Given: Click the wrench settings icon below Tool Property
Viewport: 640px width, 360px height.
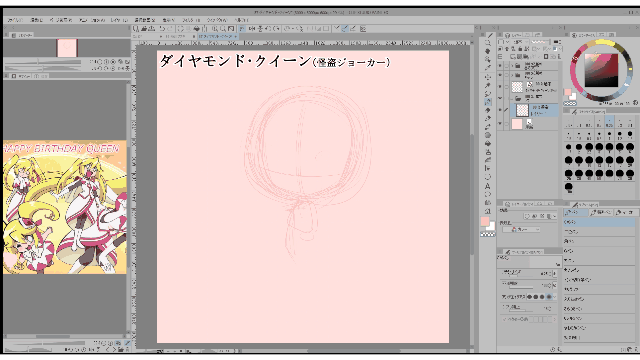Looking at the screenshot, I should [559, 349].
